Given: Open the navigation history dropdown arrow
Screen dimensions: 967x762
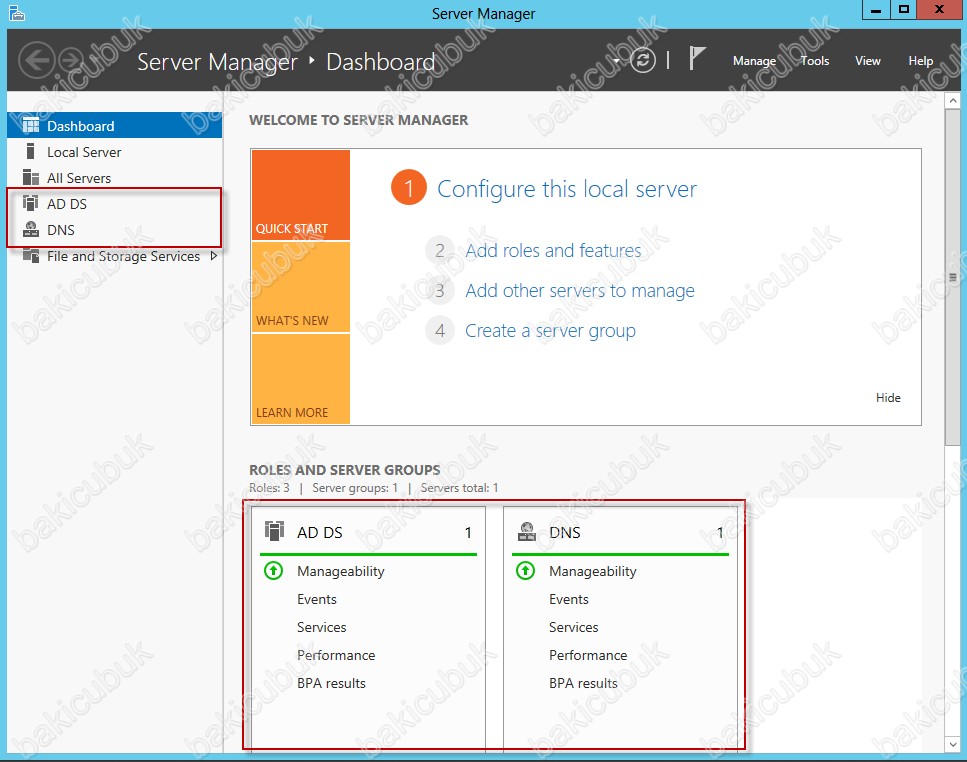Looking at the screenshot, I should (x=616, y=60).
